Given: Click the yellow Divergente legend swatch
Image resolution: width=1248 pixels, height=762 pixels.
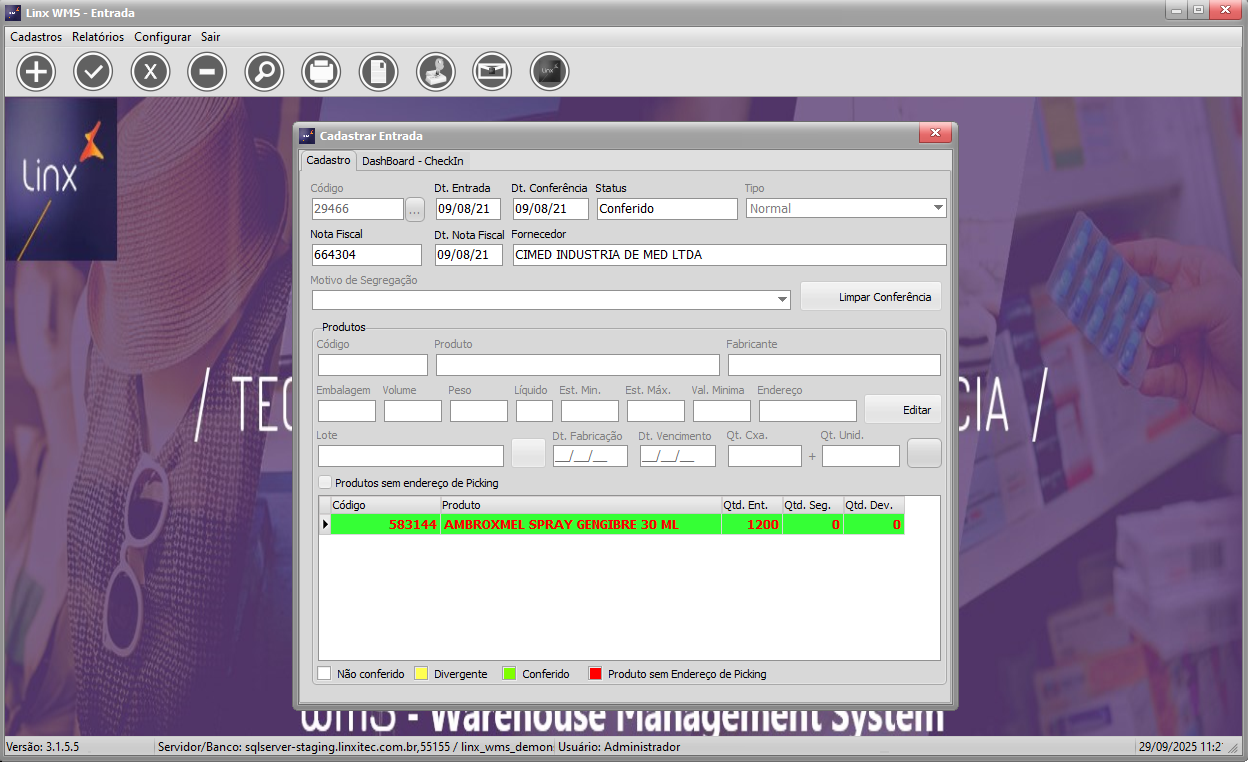Looking at the screenshot, I should 421,674.
